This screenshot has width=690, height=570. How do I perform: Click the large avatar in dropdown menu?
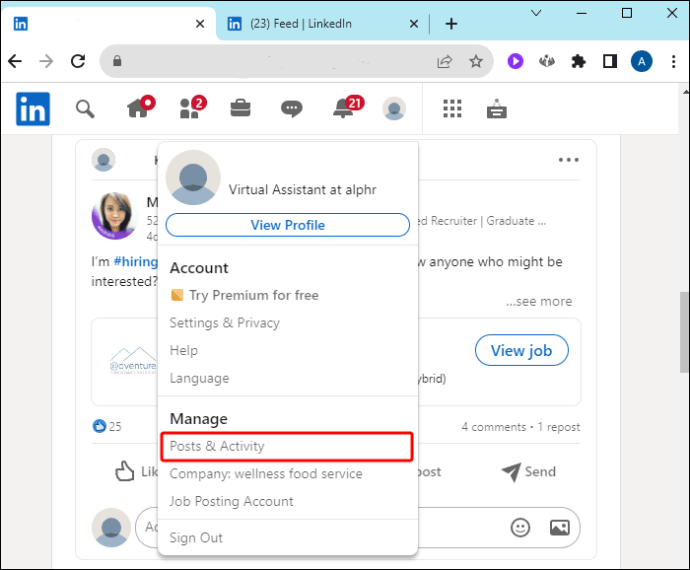(x=193, y=177)
